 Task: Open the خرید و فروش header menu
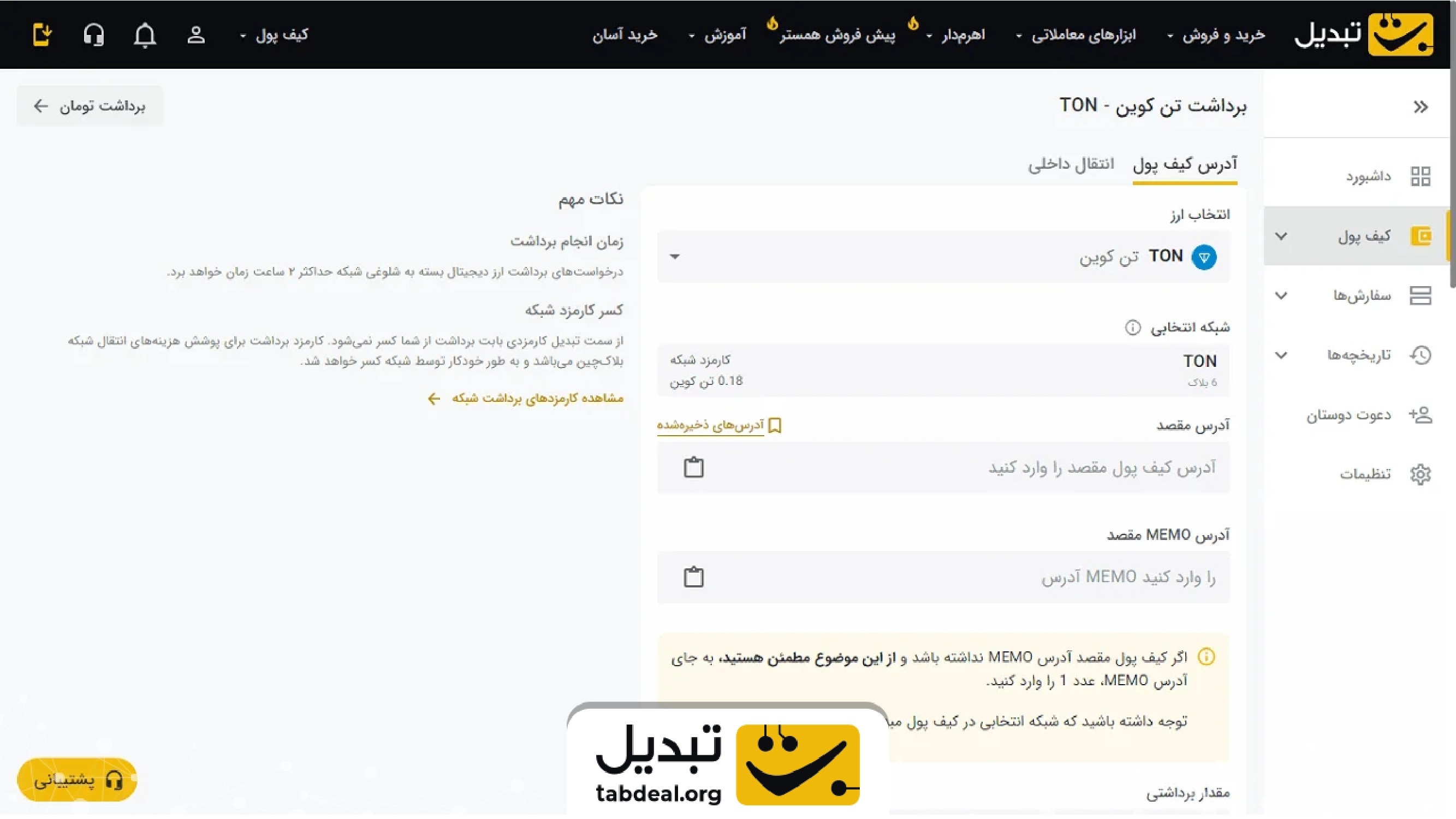[x=1216, y=35]
